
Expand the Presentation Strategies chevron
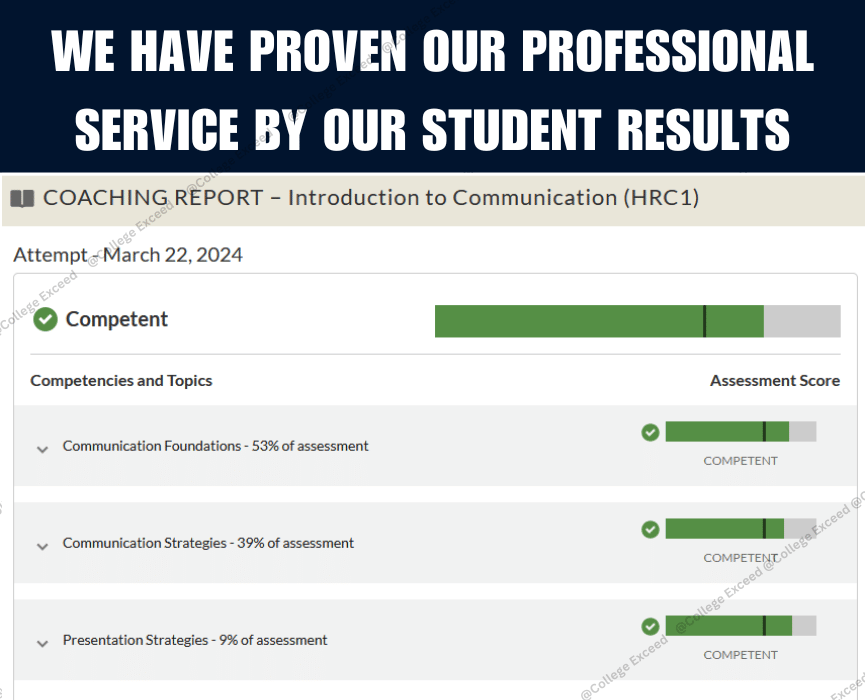42,644
